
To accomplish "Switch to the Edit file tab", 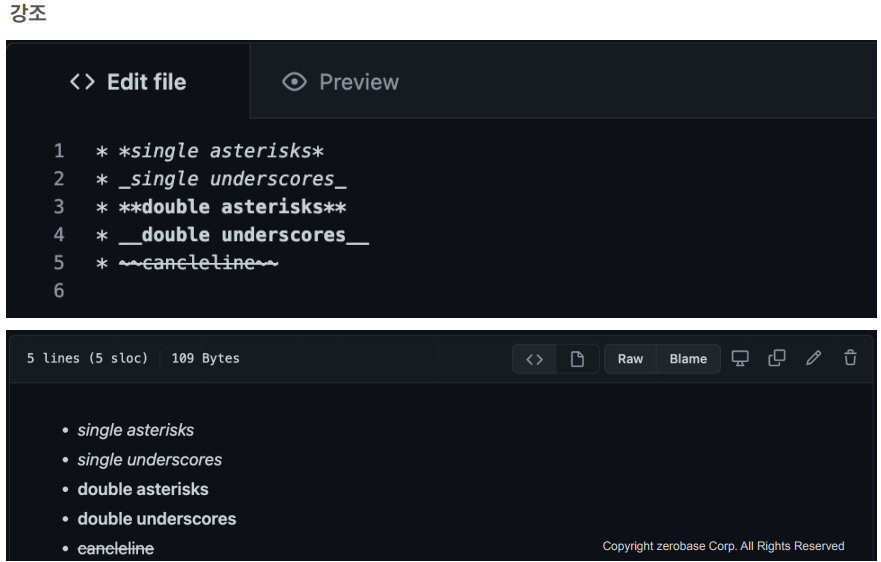I will (128, 82).
